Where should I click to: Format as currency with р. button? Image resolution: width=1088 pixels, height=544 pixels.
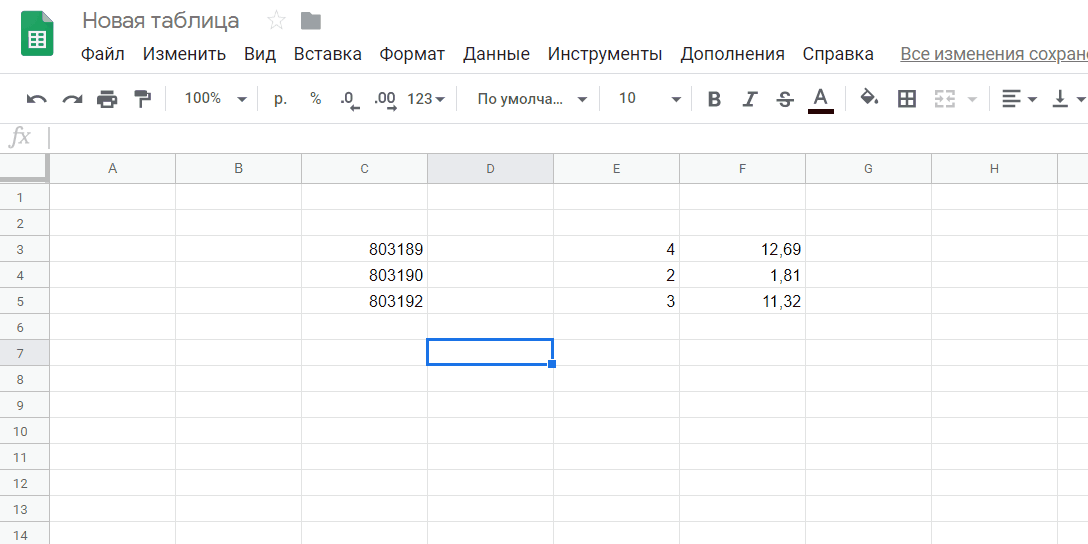pyautogui.click(x=280, y=99)
